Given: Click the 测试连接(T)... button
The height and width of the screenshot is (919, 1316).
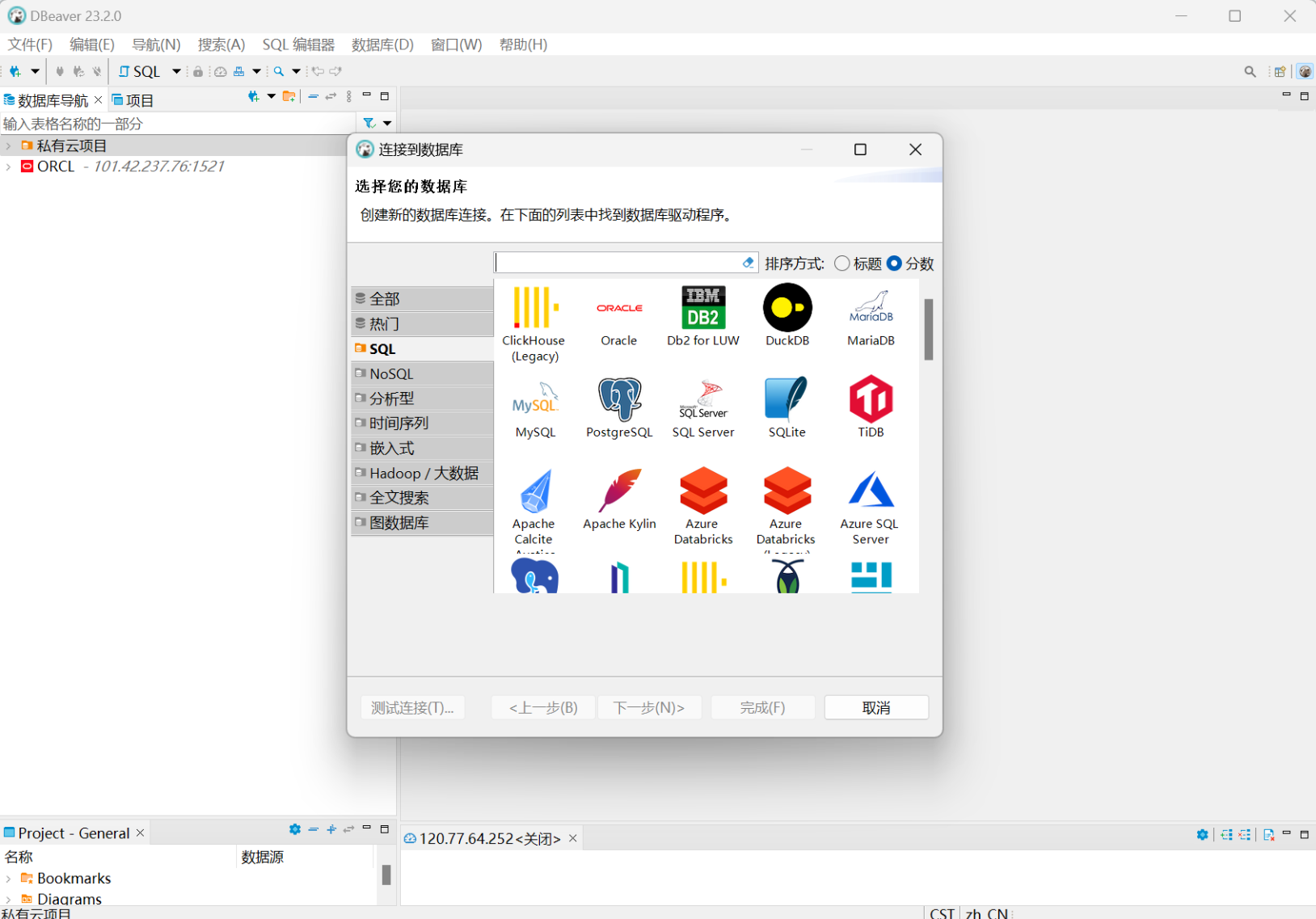Looking at the screenshot, I should click(412, 707).
